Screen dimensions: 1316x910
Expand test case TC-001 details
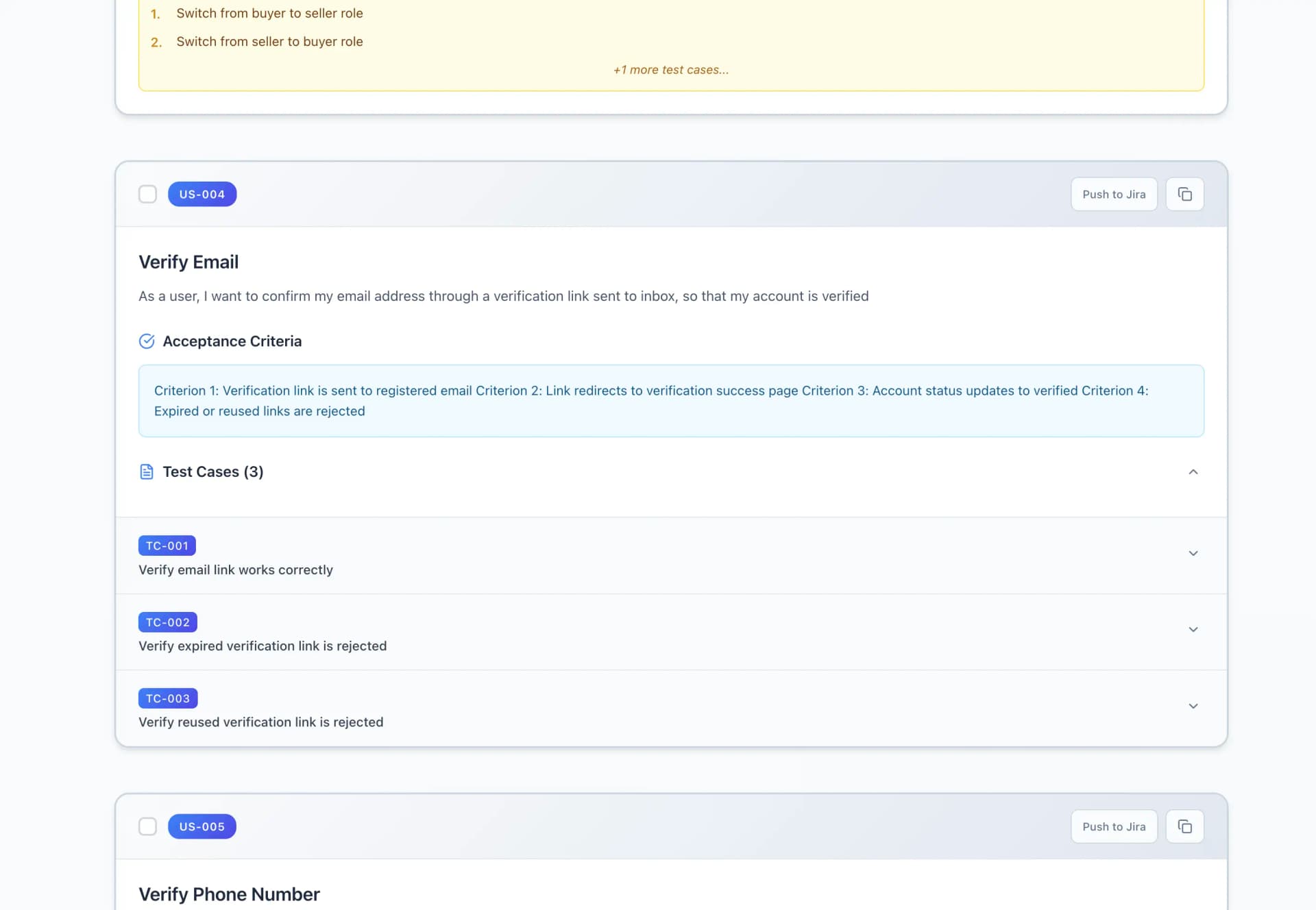[x=1193, y=553]
